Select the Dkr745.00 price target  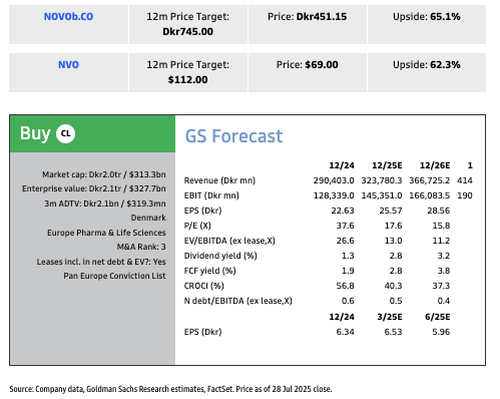pyautogui.click(x=188, y=32)
